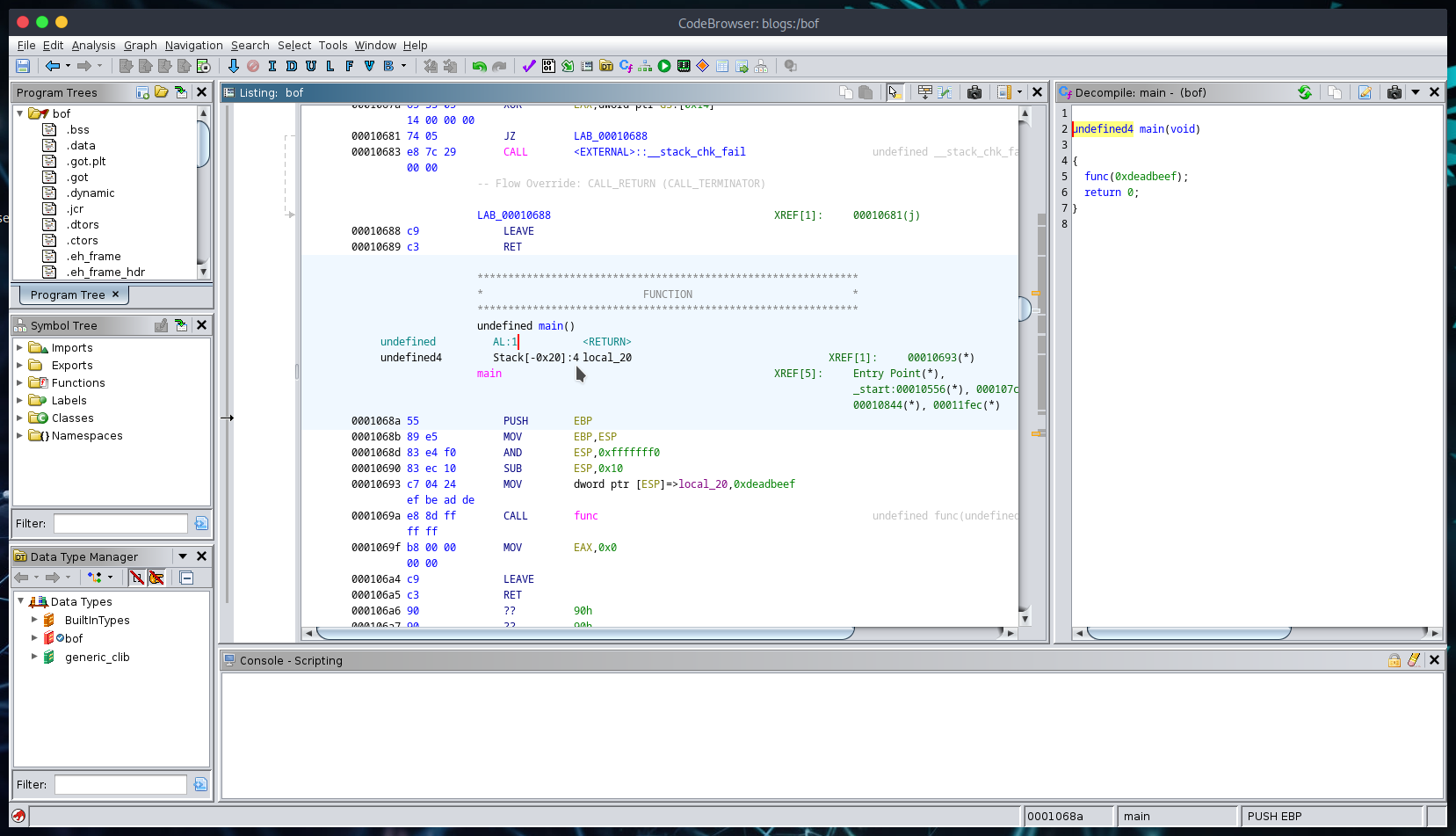Open the Bytes viewer toolbar icon
Image resolution: width=1456 pixels, height=836 pixels.
pos(548,66)
